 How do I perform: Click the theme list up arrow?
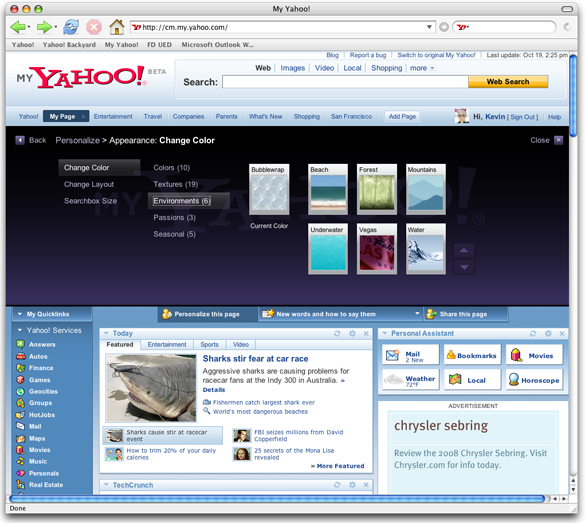tap(464, 250)
